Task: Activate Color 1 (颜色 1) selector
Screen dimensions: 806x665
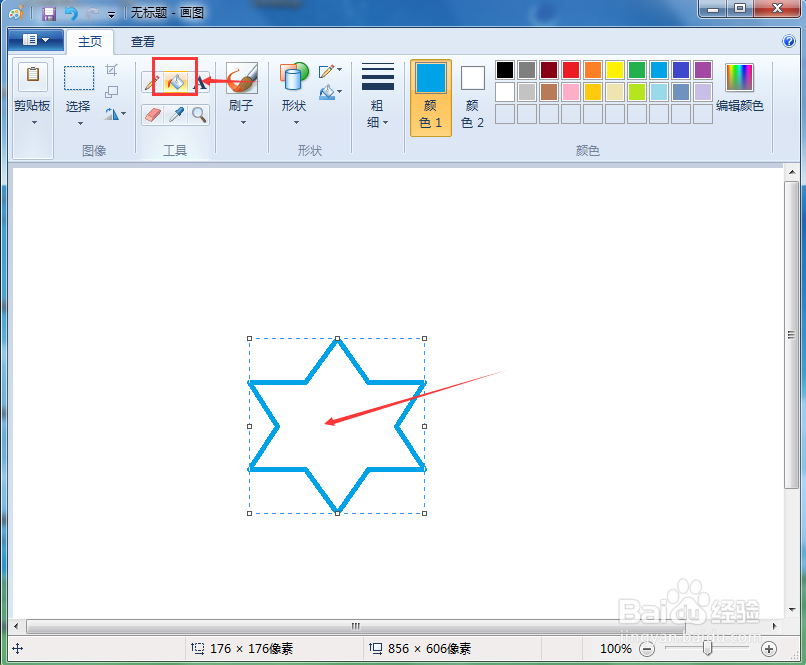Action: [431, 98]
